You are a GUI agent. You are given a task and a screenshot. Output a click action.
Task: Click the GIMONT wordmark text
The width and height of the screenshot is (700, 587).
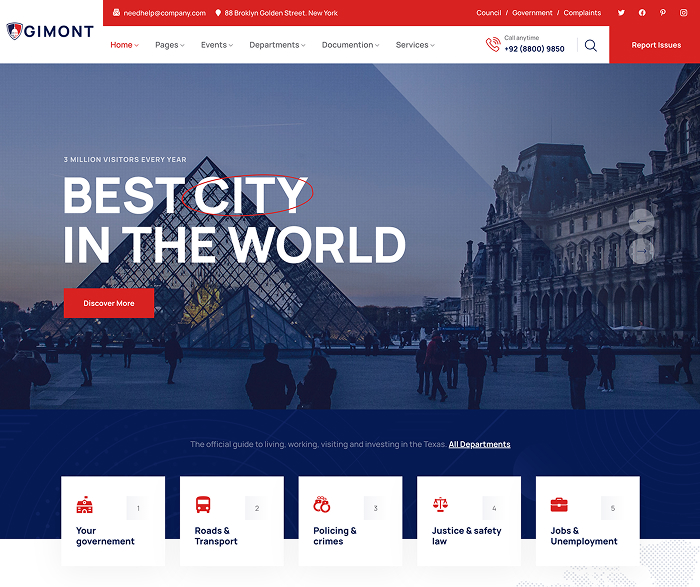click(59, 32)
